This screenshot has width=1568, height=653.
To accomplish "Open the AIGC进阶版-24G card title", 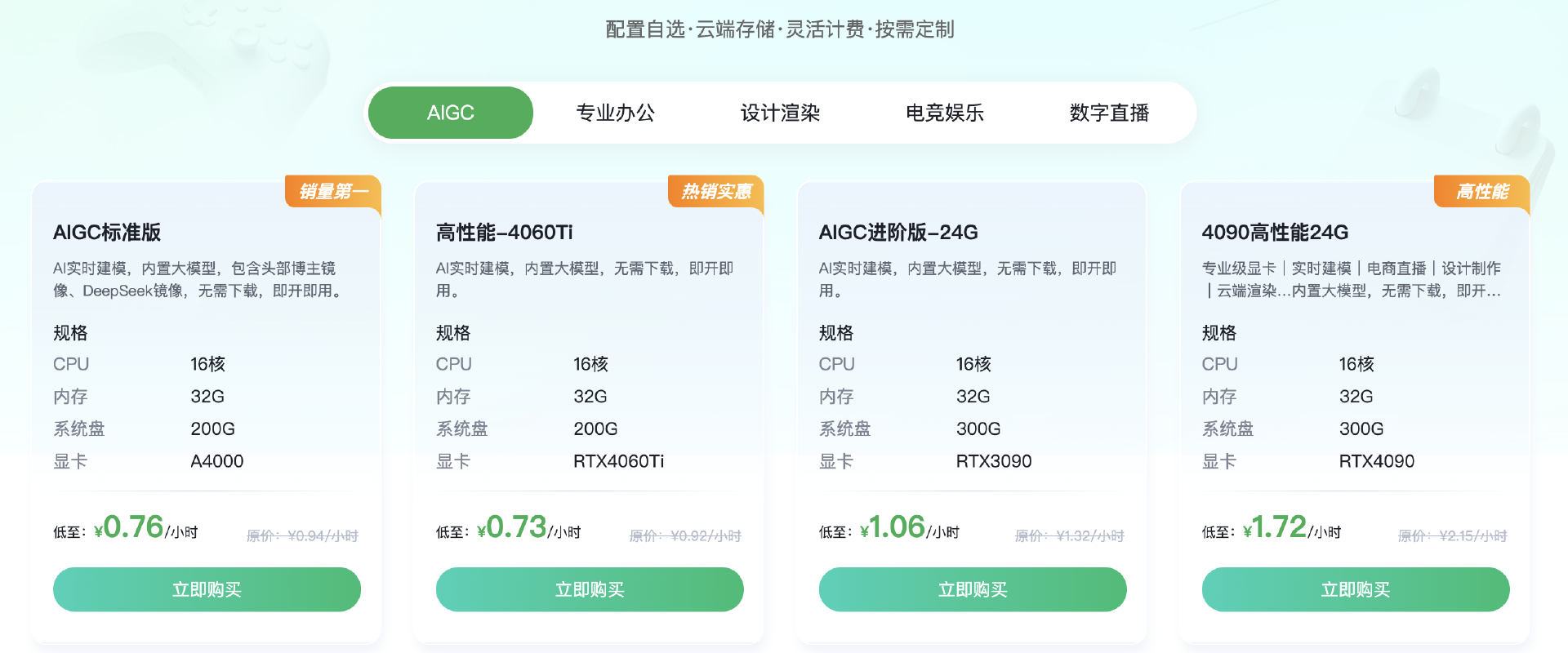I will pos(898,233).
